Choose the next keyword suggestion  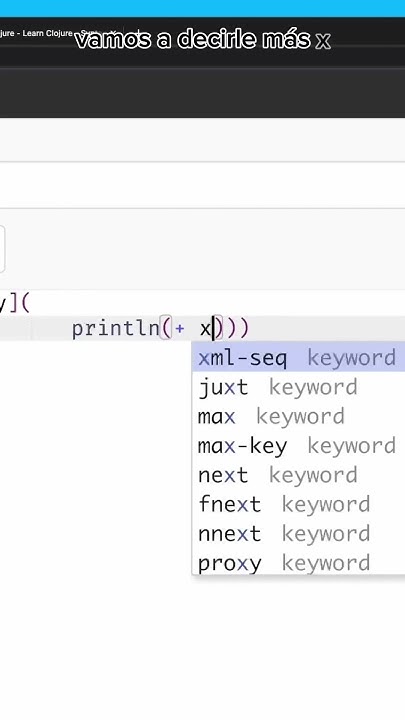[298, 475]
